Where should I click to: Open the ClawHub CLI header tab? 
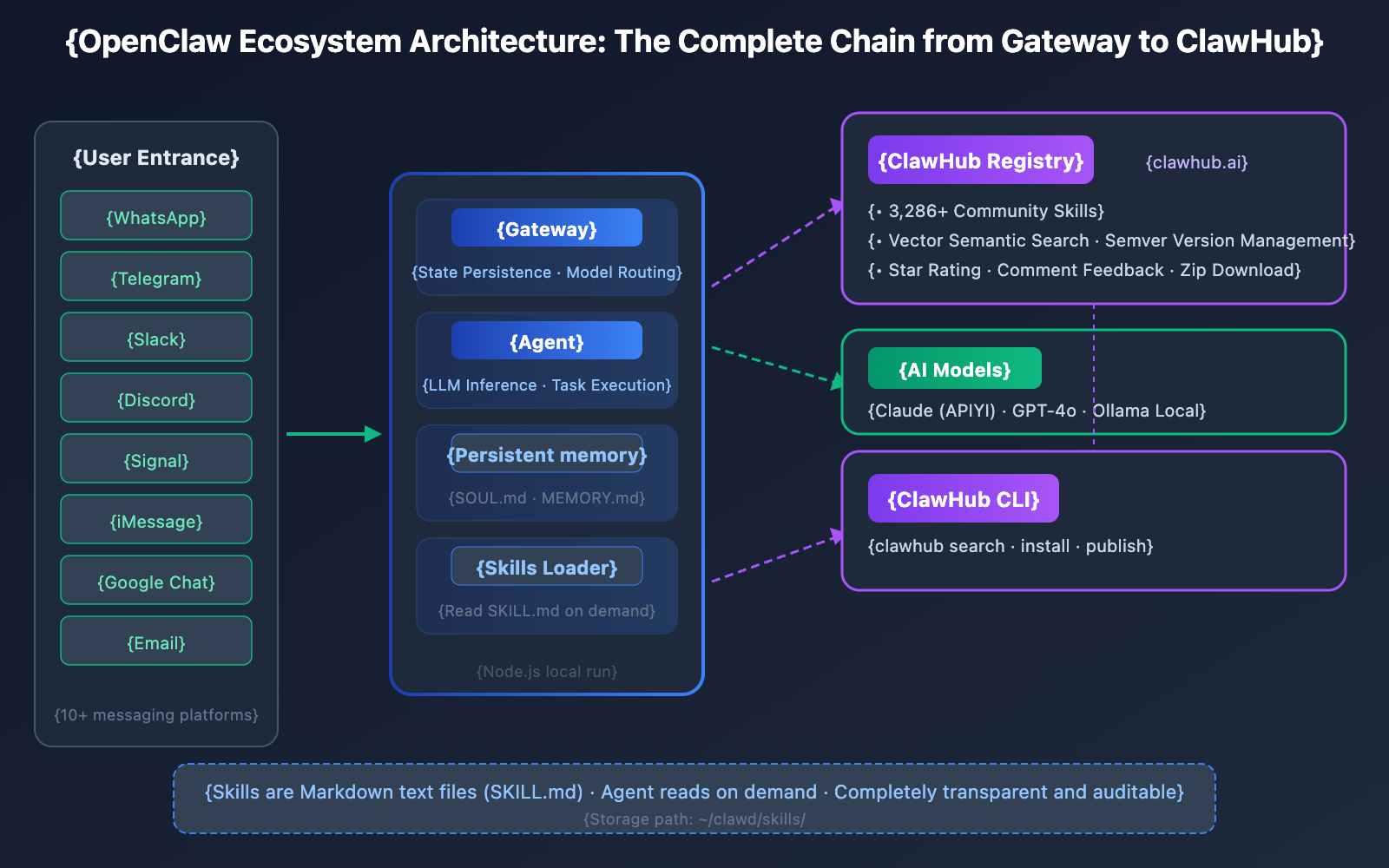coord(963,498)
